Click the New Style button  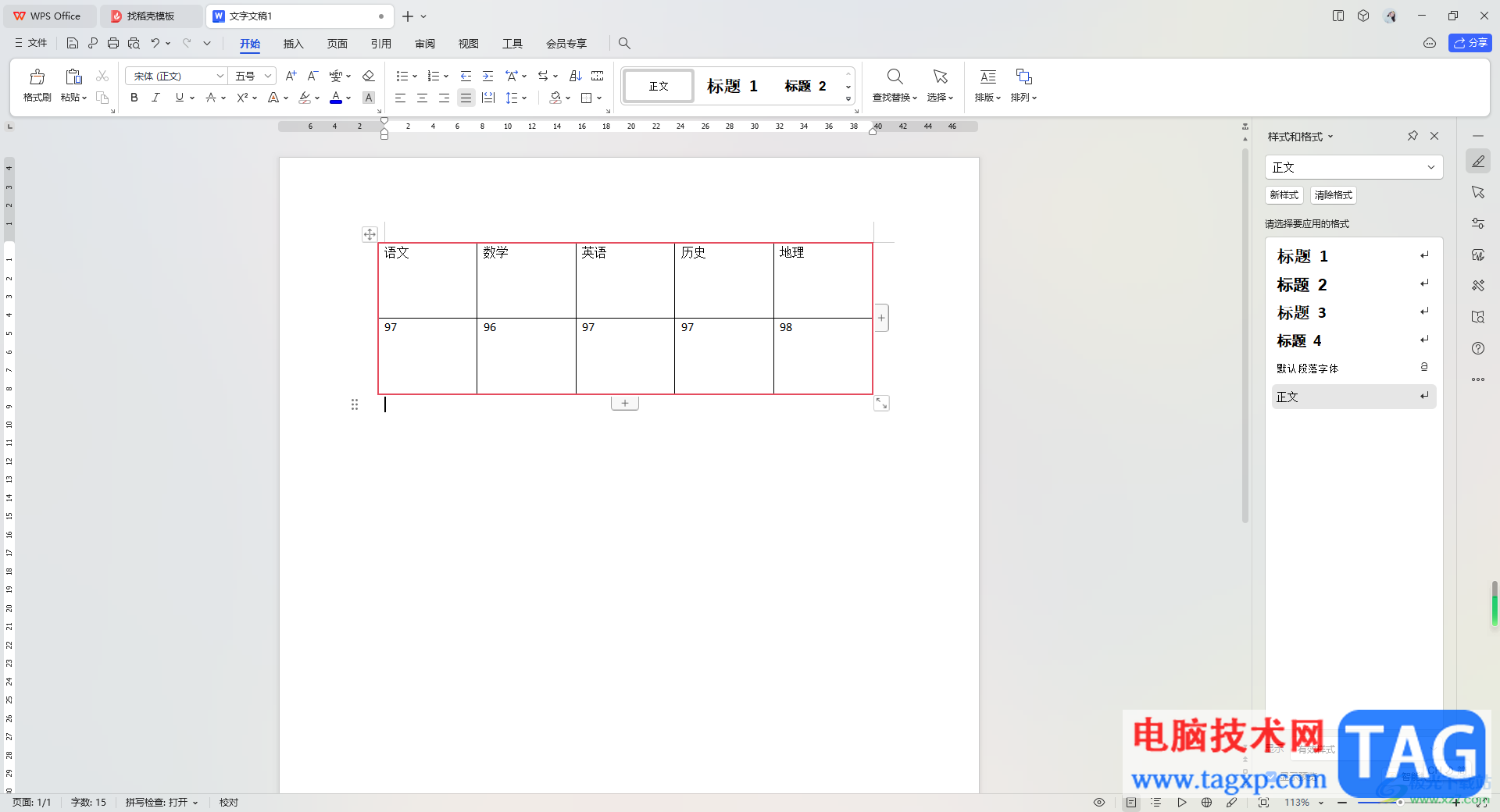tap(1284, 195)
